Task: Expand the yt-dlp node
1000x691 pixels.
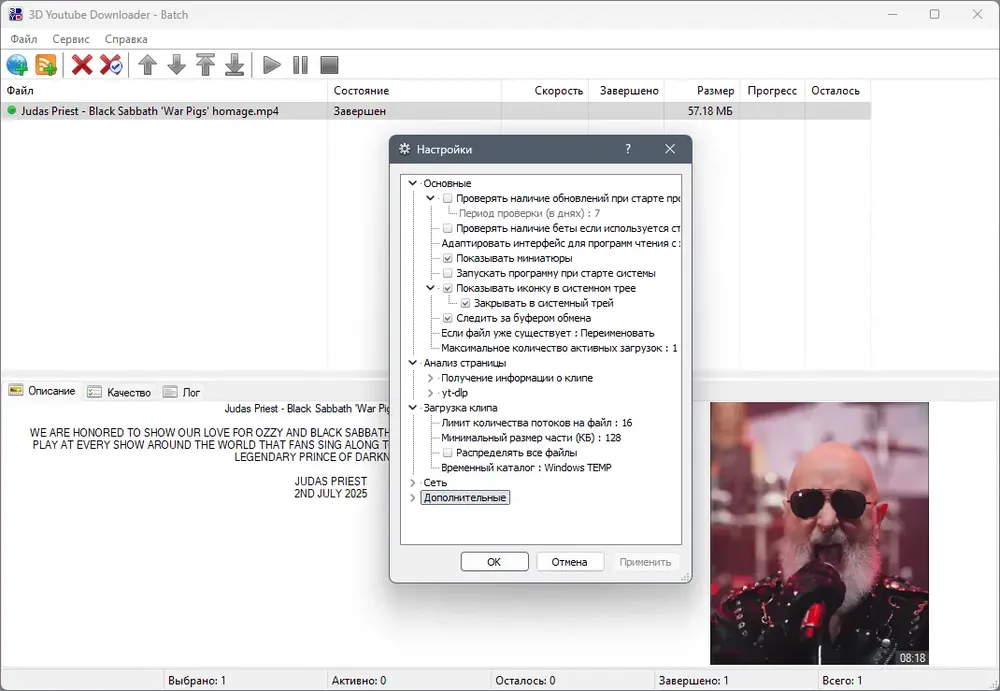Action: click(430, 393)
